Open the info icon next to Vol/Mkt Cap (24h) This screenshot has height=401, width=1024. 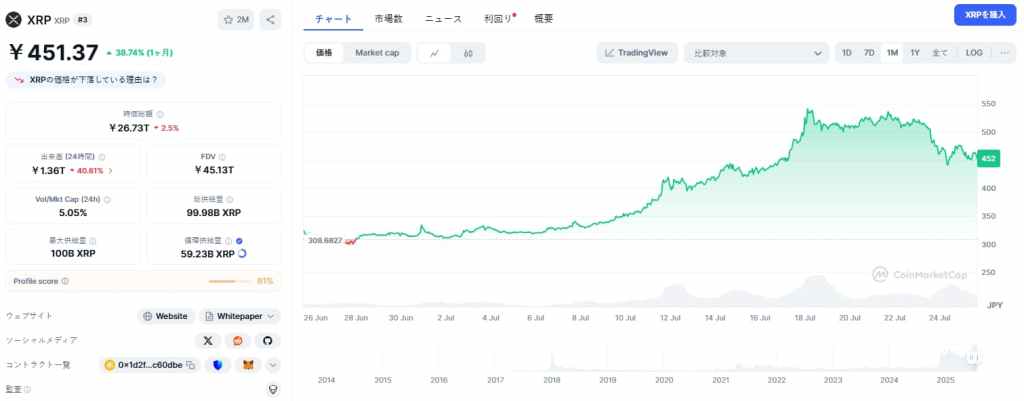pyautogui.click(x=107, y=200)
